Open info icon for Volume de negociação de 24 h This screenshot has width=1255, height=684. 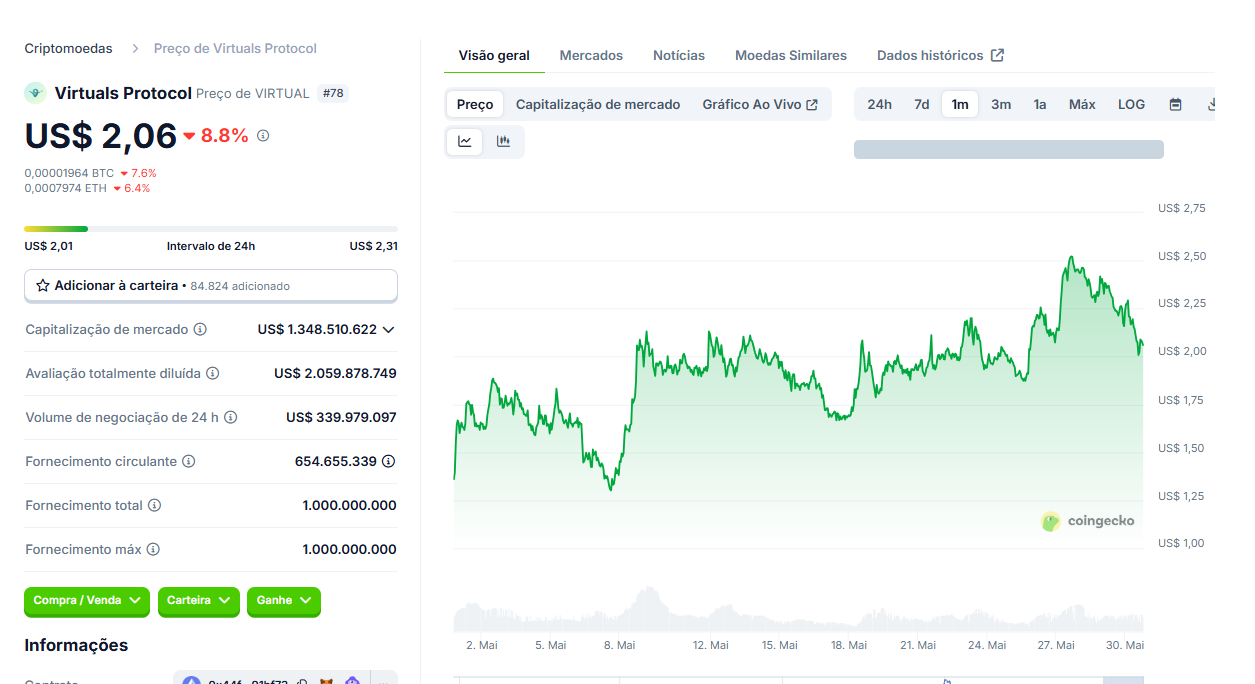(x=230, y=417)
